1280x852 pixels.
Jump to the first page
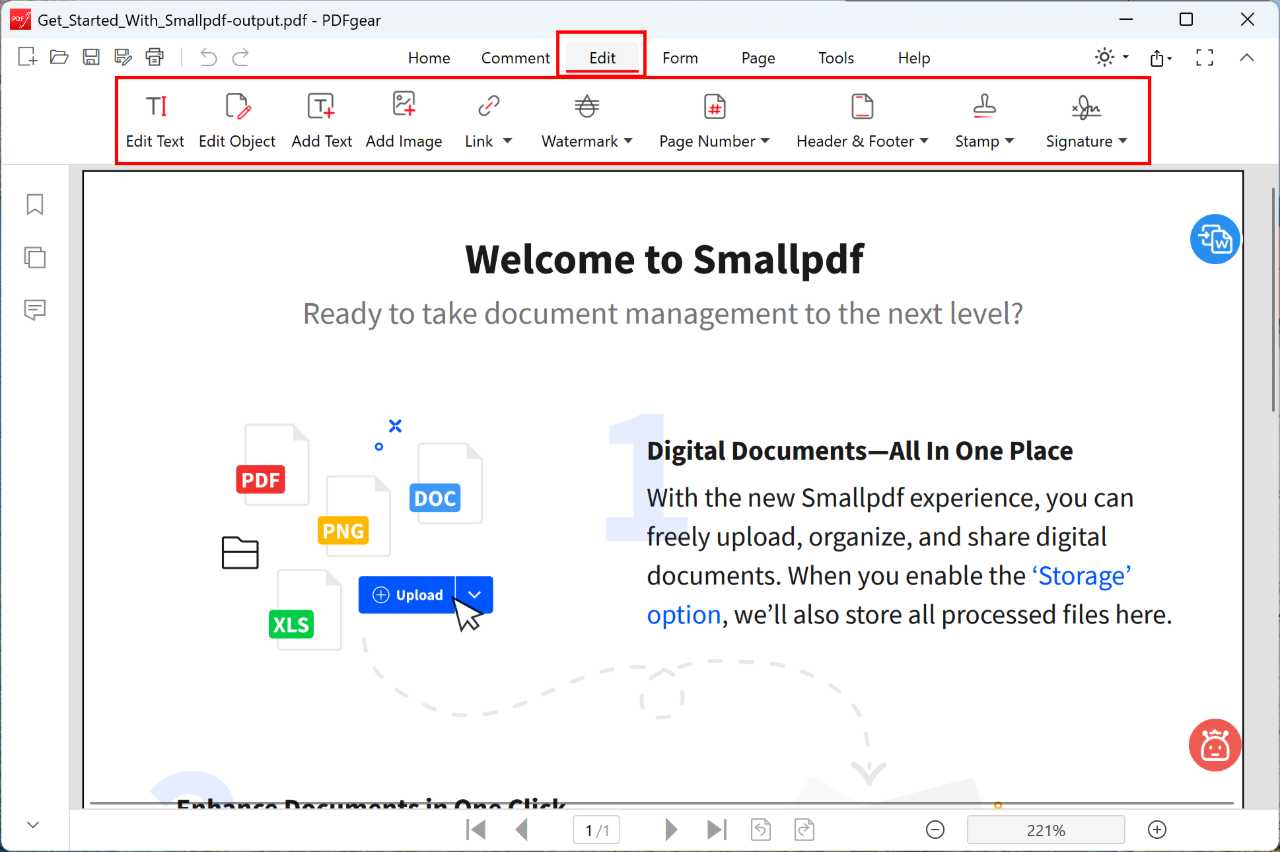point(477,829)
